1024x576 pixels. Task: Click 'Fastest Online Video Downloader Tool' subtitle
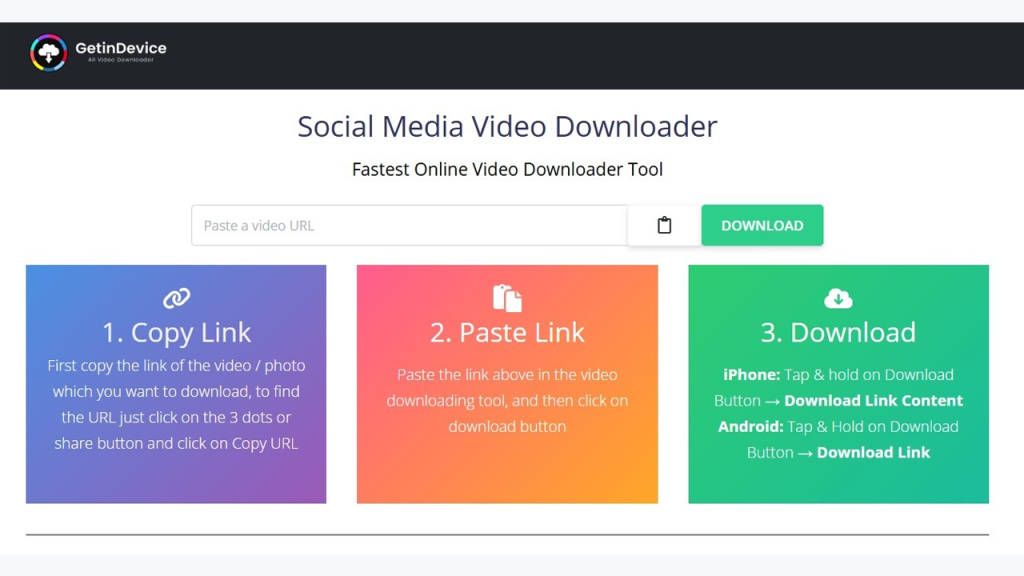(507, 169)
